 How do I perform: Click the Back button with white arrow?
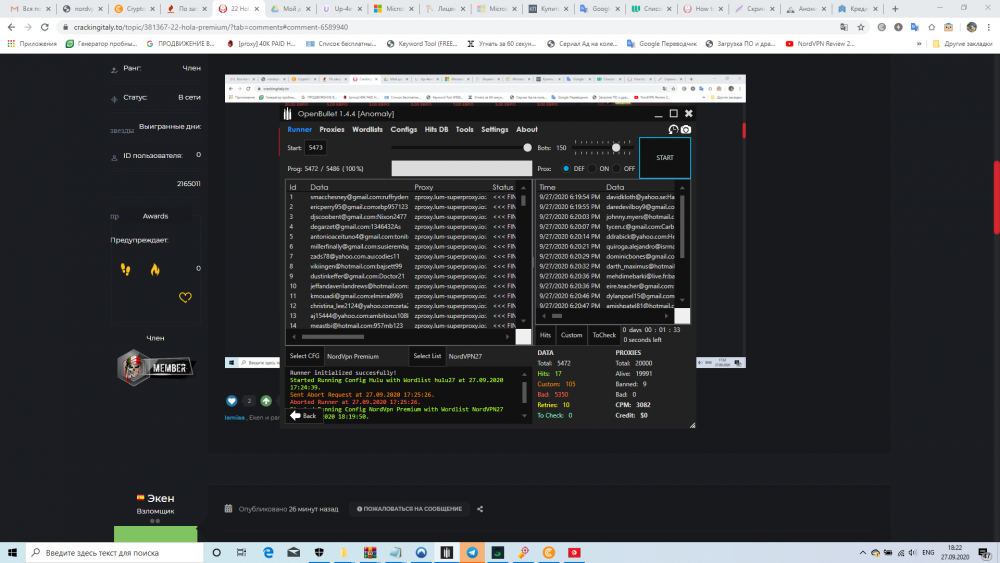click(303, 415)
